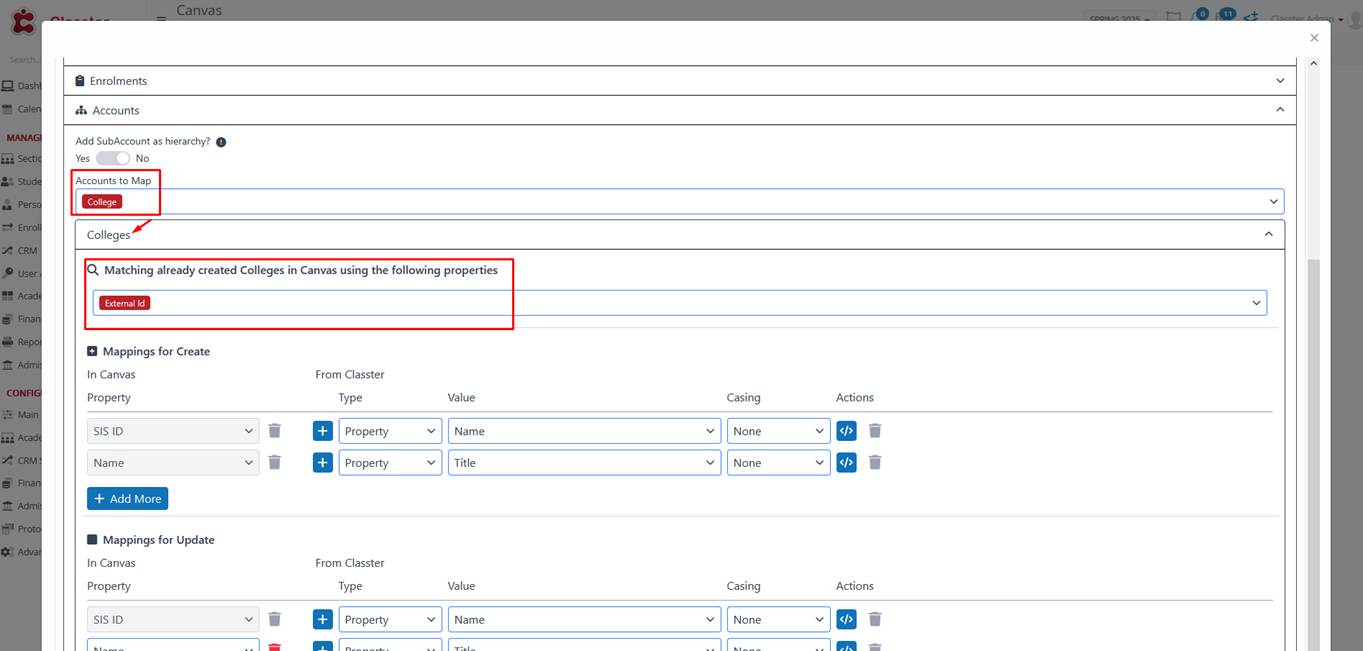1363x651 pixels.
Task: Add value part to SIS ID Update row
Action: coord(323,620)
